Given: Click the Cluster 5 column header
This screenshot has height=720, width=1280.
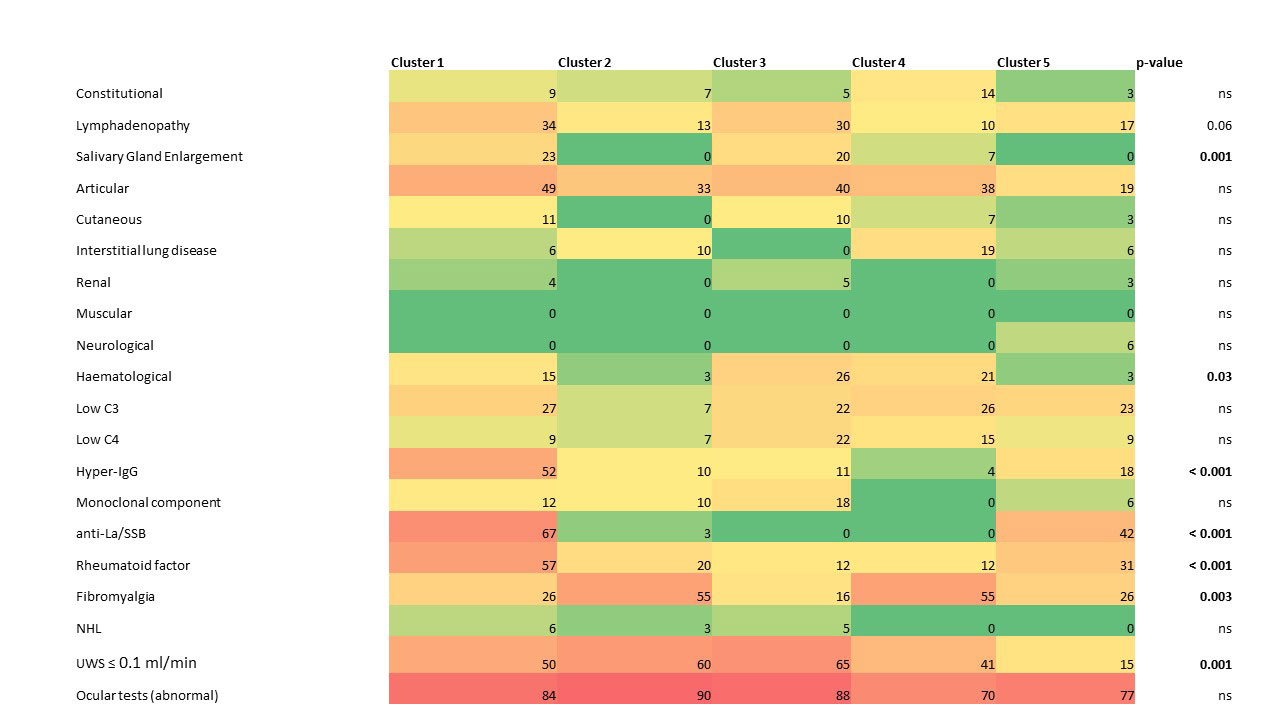Looking at the screenshot, I should tap(1023, 63).
